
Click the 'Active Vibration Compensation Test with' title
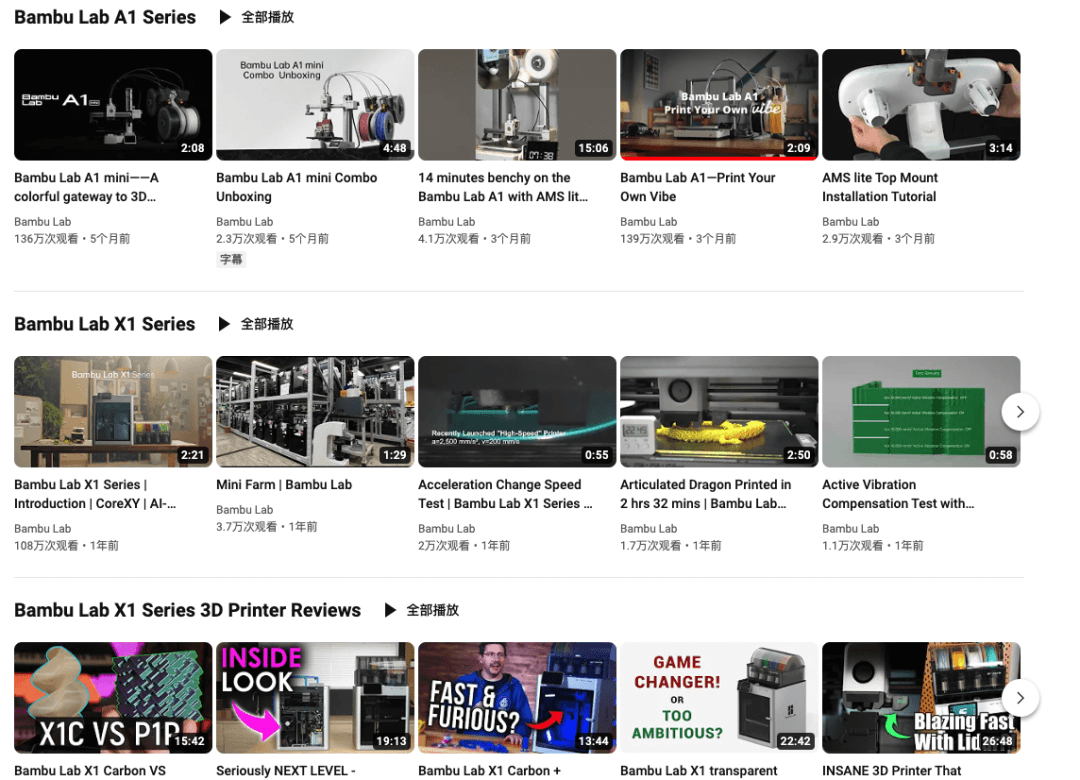tap(898, 494)
